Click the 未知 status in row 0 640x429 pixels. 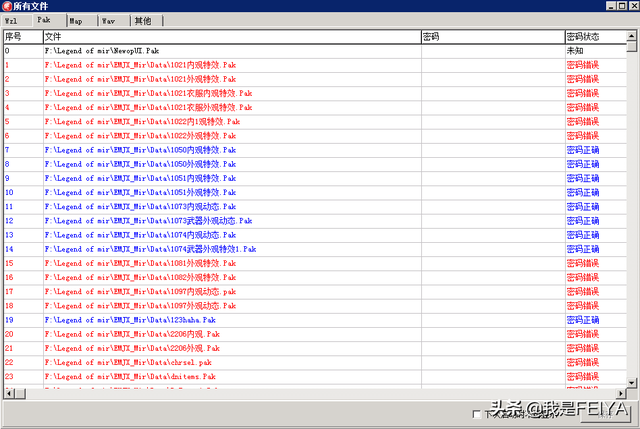point(575,51)
